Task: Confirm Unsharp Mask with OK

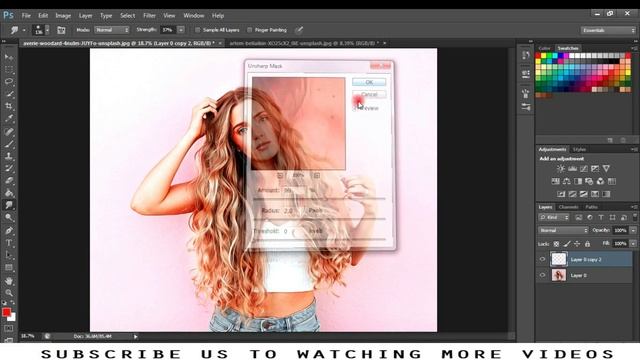Action: click(369, 82)
